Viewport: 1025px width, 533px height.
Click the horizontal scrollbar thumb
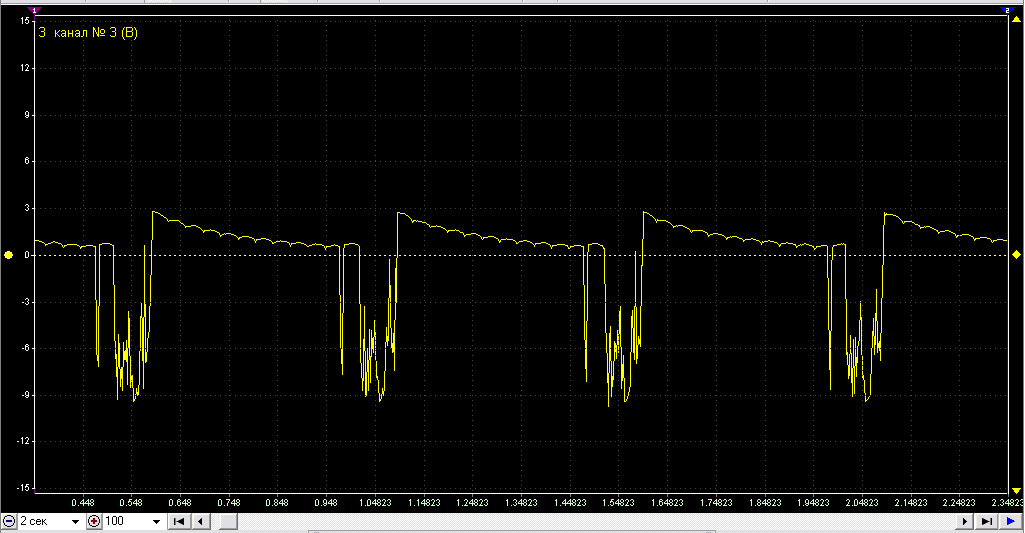[227, 521]
